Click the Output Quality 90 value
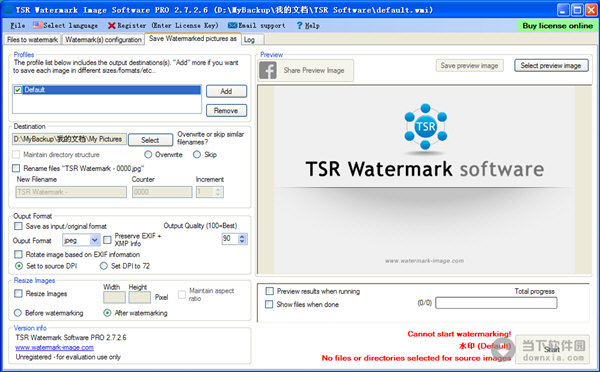The image size is (600, 372). (230, 239)
